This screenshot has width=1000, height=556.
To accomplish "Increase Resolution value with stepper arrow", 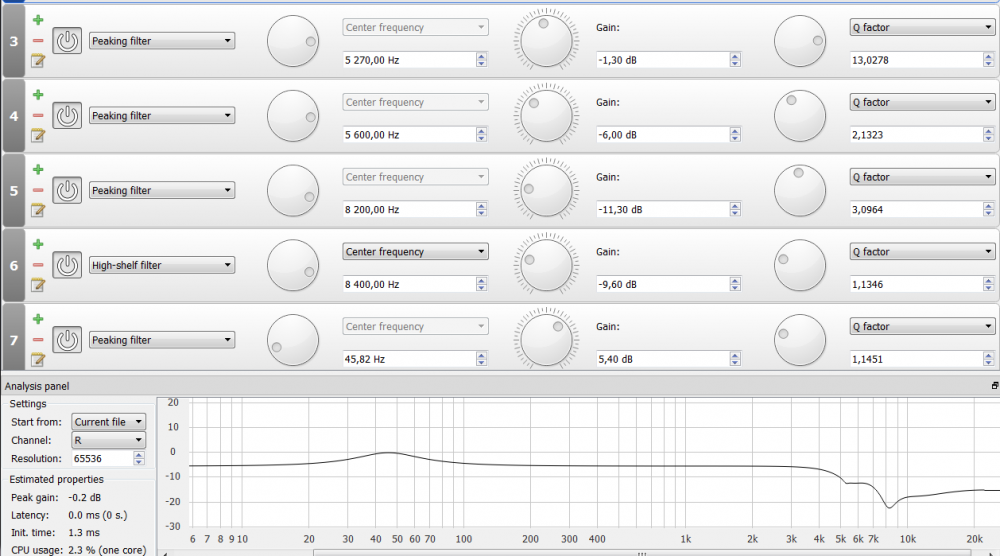I will [139, 454].
